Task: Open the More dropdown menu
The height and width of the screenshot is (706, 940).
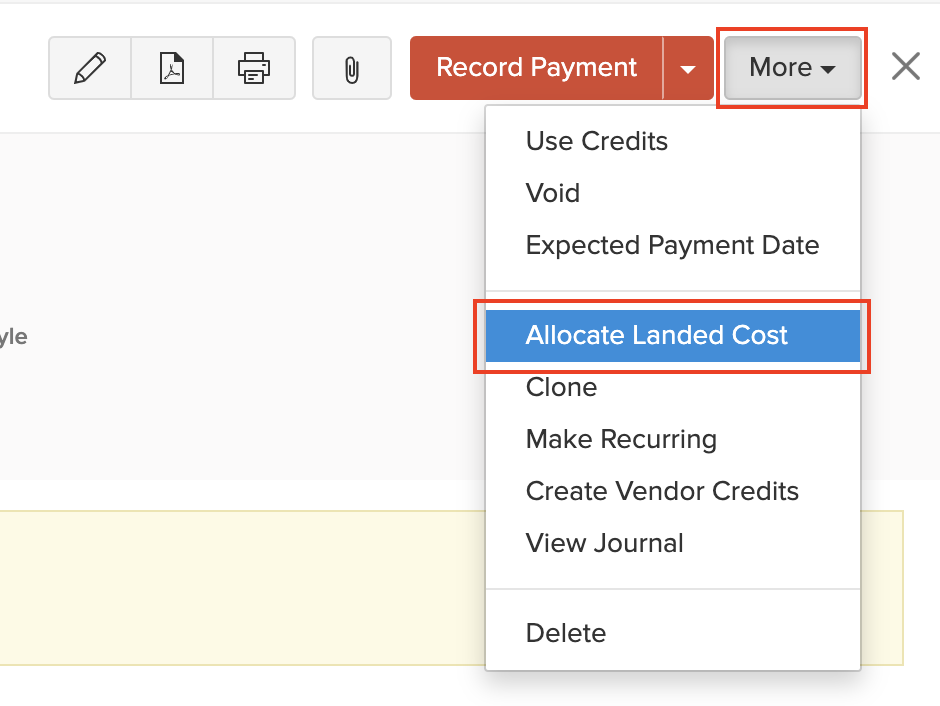Action: click(x=791, y=67)
